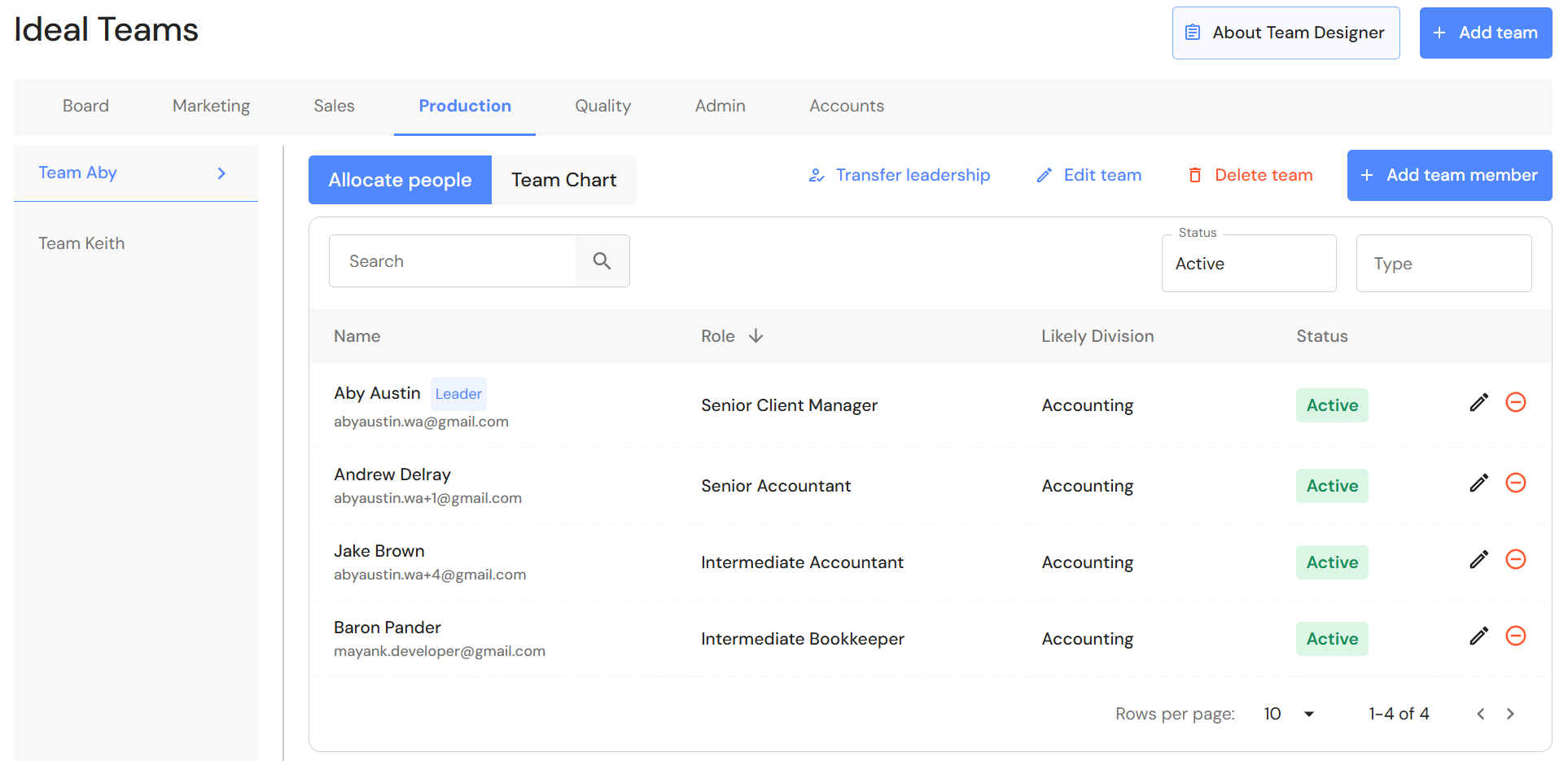Select the Allocate people view
This screenshot has height=761, width=1568.
coord(400,180)
